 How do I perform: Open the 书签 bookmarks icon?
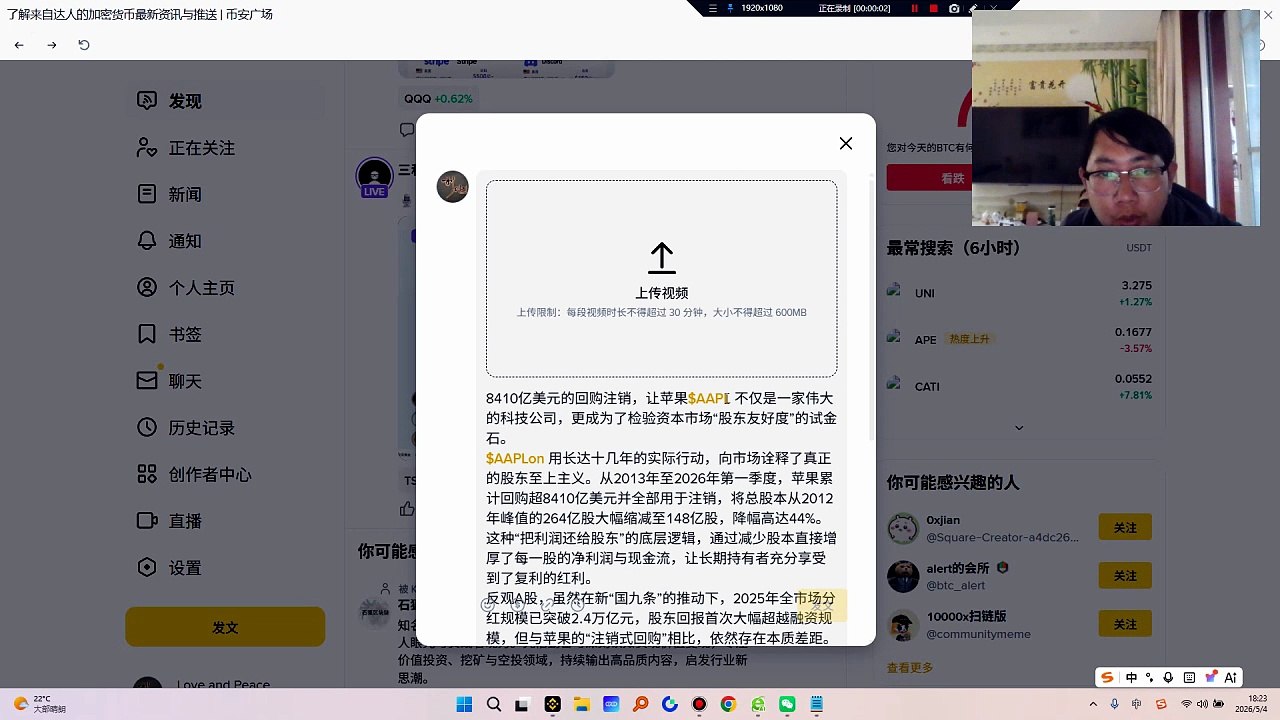click(x=147, y=334)
